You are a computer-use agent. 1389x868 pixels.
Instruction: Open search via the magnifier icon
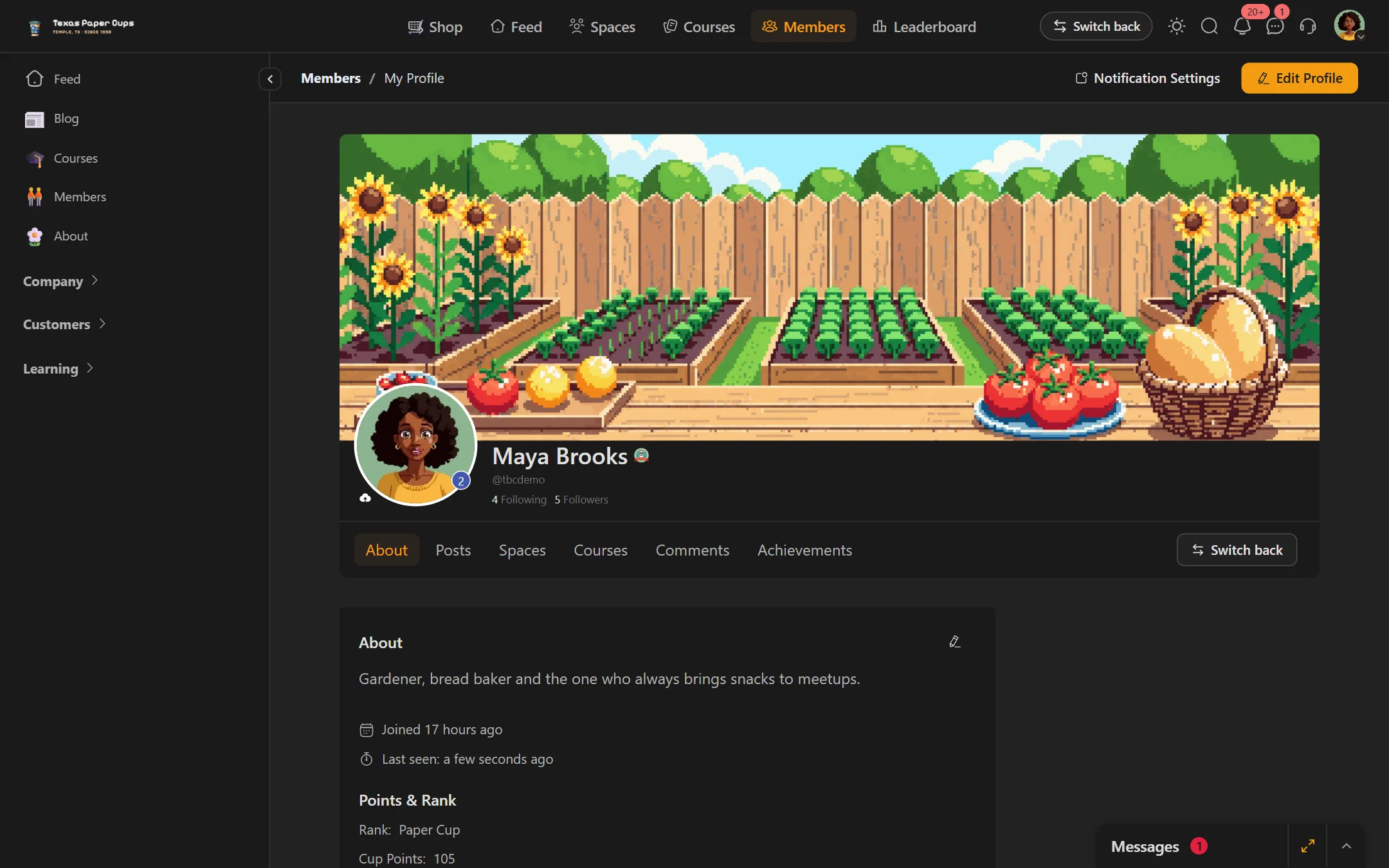coord(1209,26)
